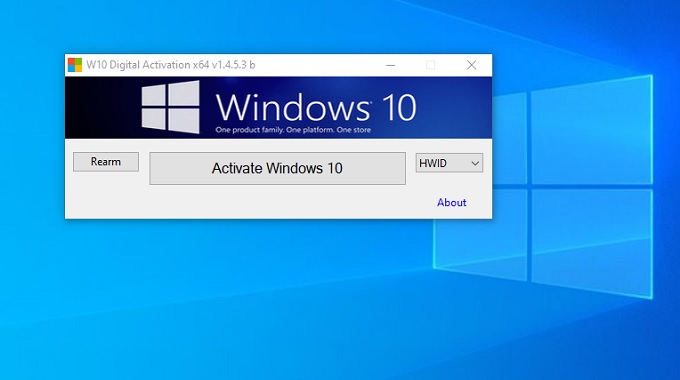680x380 pixels.
Task: Click the 'W10 Digital Activation x64 v1.4.5.3 b' title text
Action: point(171,65)
